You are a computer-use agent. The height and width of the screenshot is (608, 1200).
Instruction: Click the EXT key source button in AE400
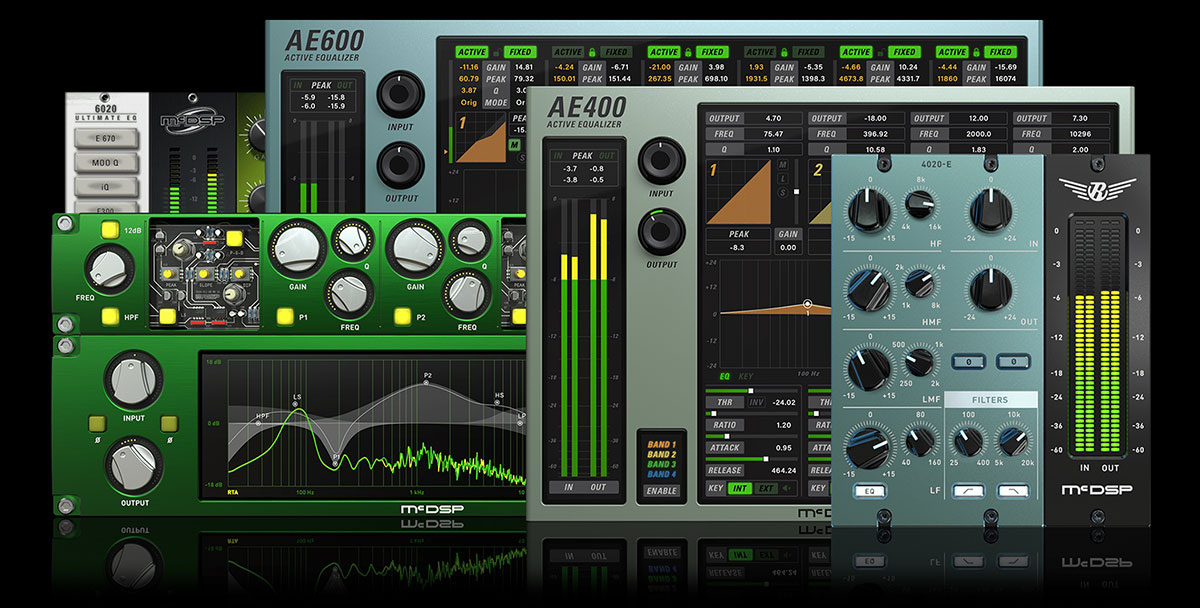tap(768, 488)
